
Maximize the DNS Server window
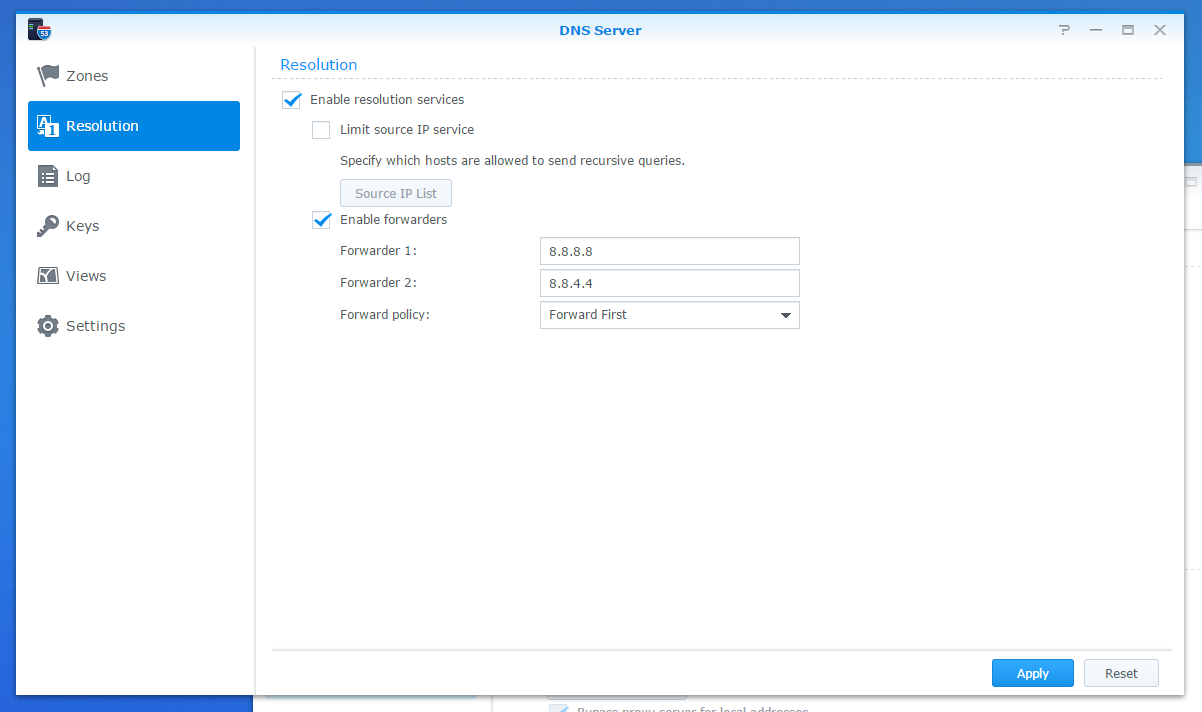click(1128, 30)
